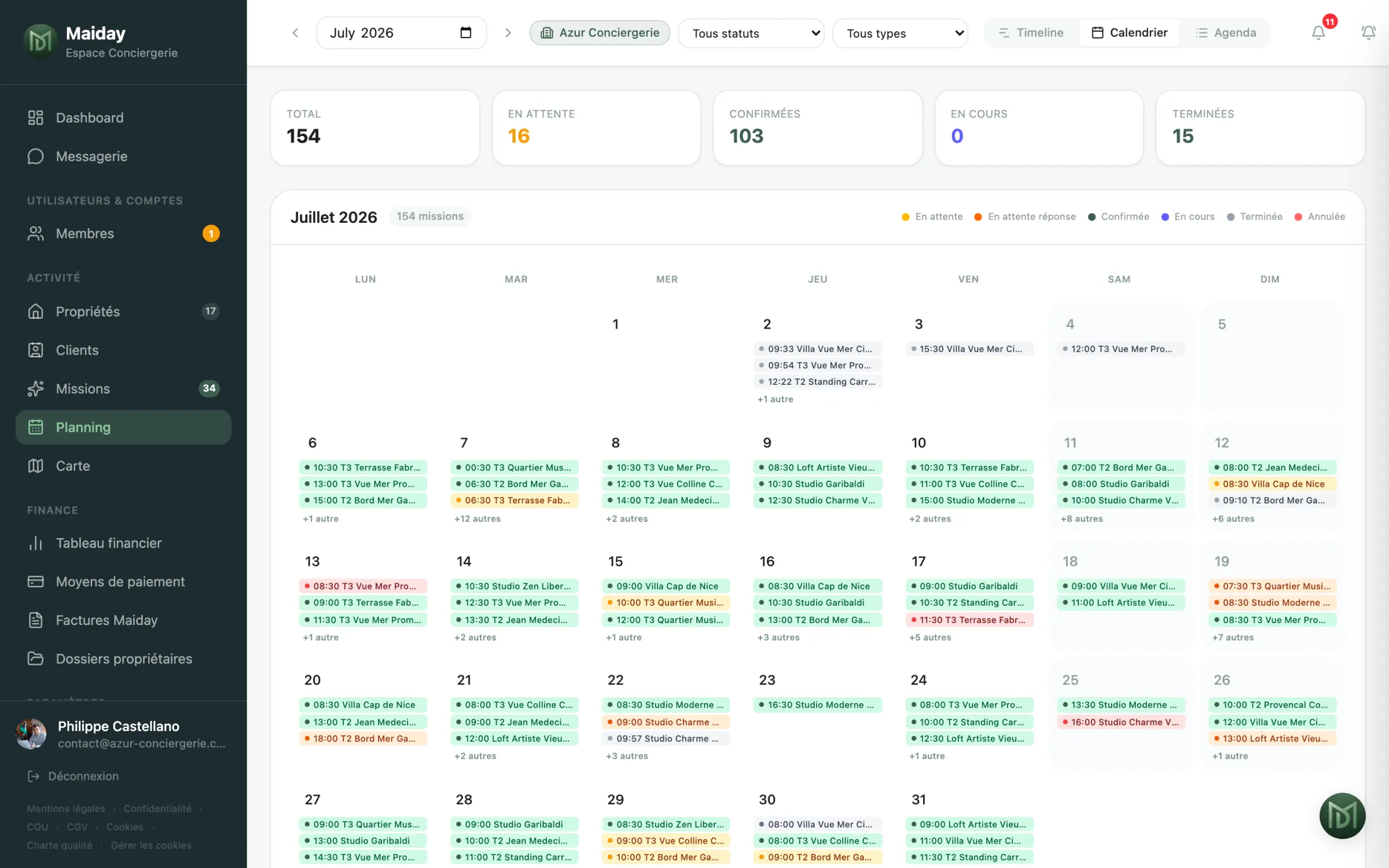
Task: Open Messagerie in the sidebar
Action: (x=123, y=156)
